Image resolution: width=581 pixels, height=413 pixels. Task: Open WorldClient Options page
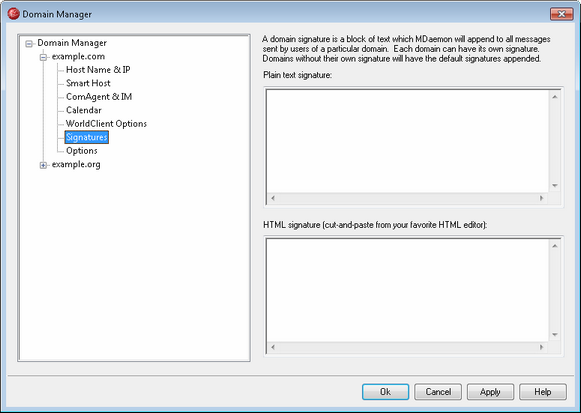(x=106, y=124)
